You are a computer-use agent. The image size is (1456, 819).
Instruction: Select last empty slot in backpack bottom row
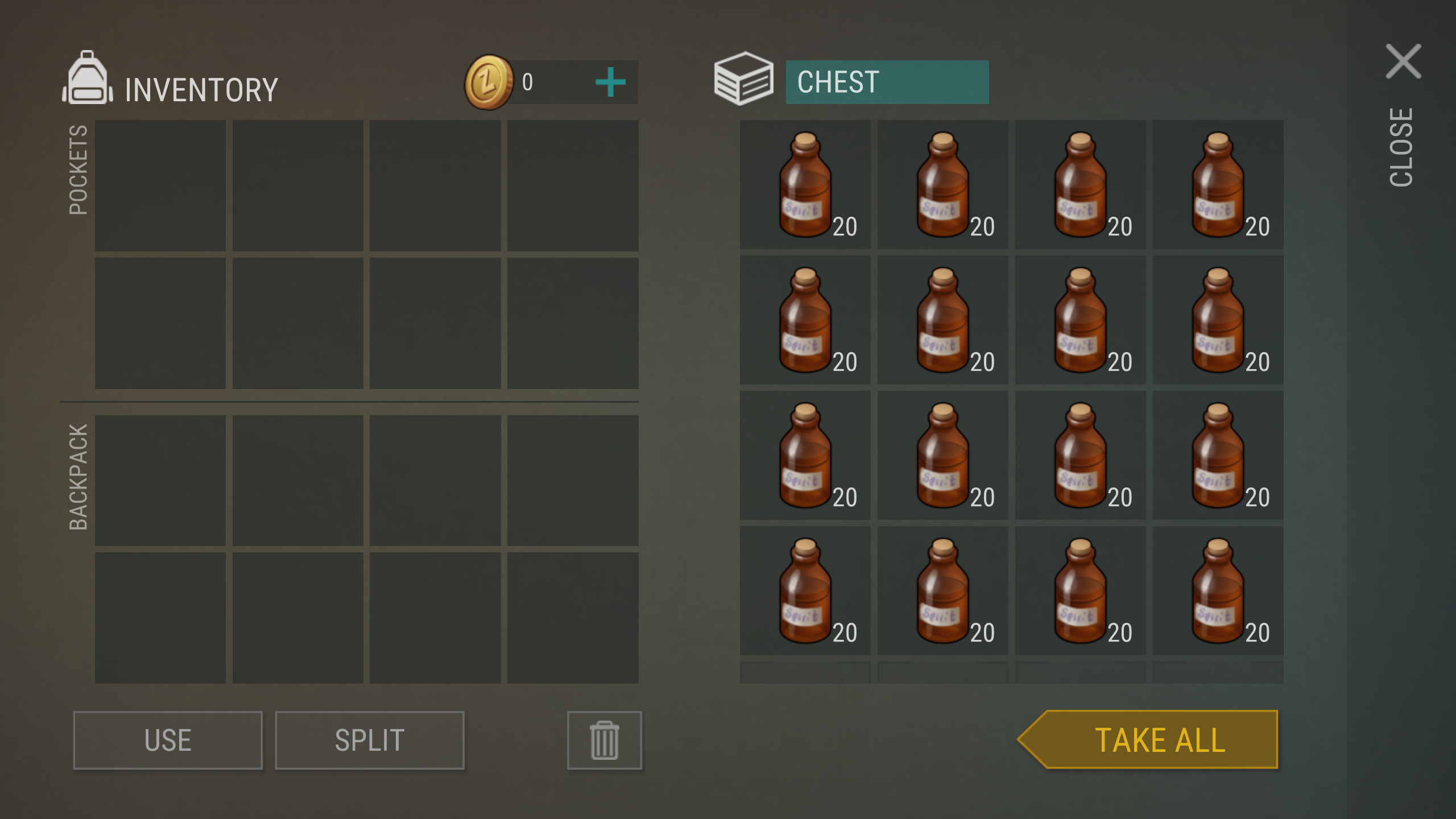tap(573, 618)
